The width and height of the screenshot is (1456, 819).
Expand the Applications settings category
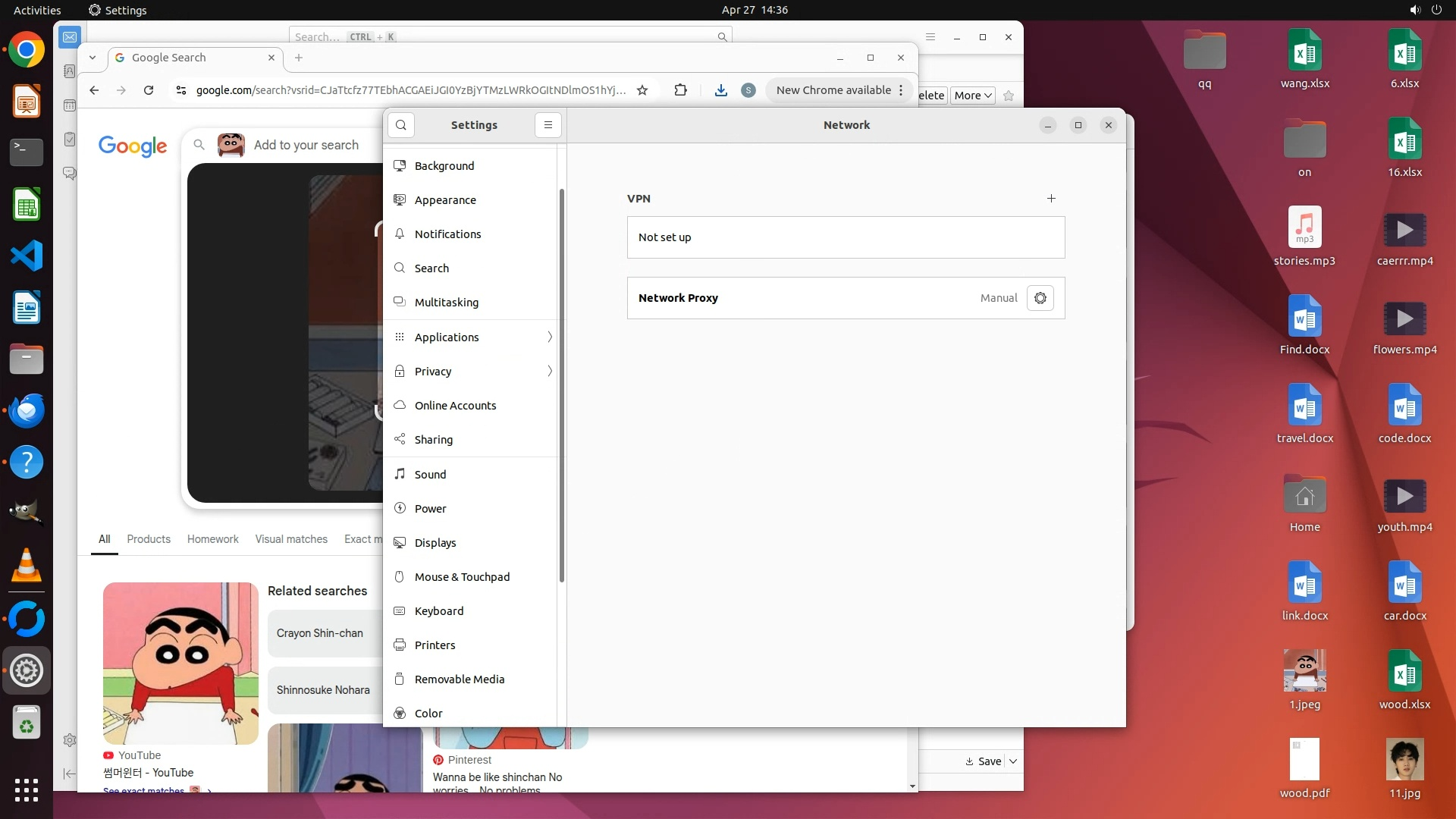coord(474,337)
